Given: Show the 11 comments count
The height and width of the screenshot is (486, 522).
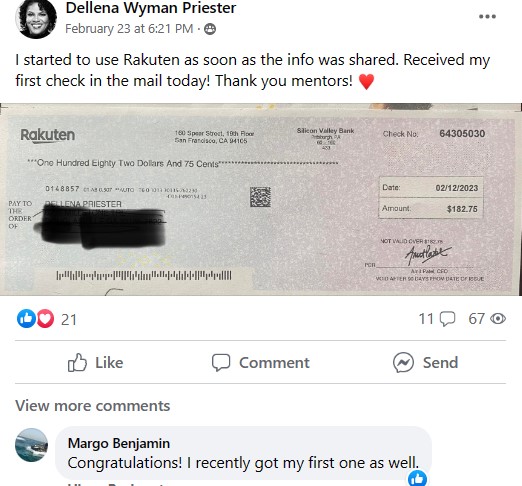Looking at the screenshot, I should [426, 319].
